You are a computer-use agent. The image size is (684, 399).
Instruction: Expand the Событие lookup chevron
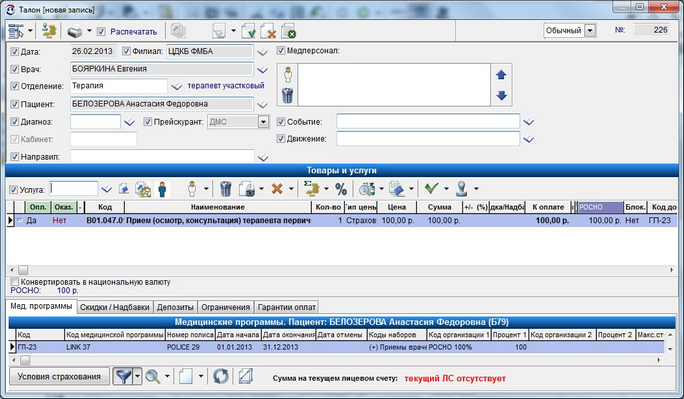pos(529,122)
